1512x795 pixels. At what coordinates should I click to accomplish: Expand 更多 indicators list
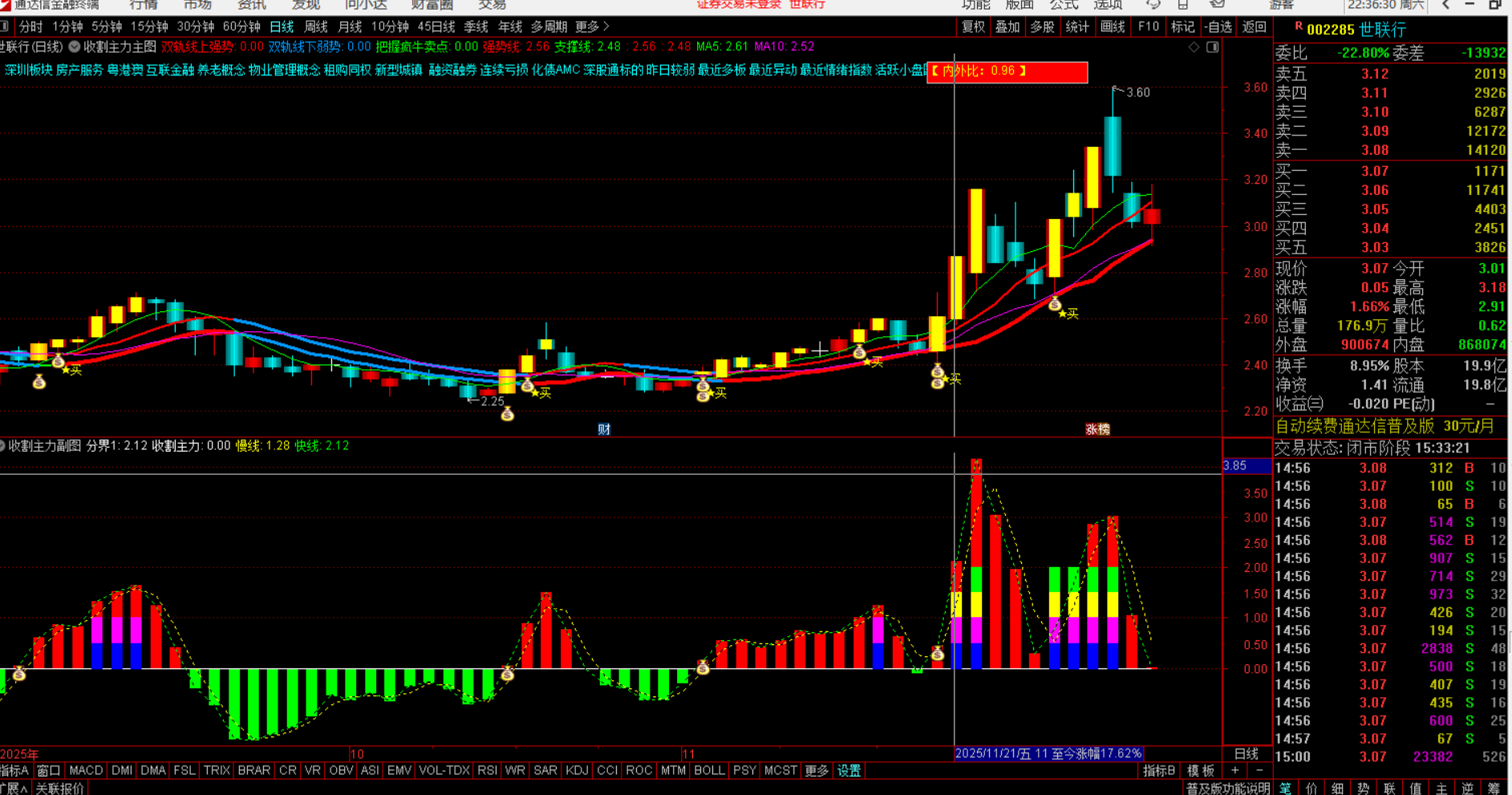(817, 770)
